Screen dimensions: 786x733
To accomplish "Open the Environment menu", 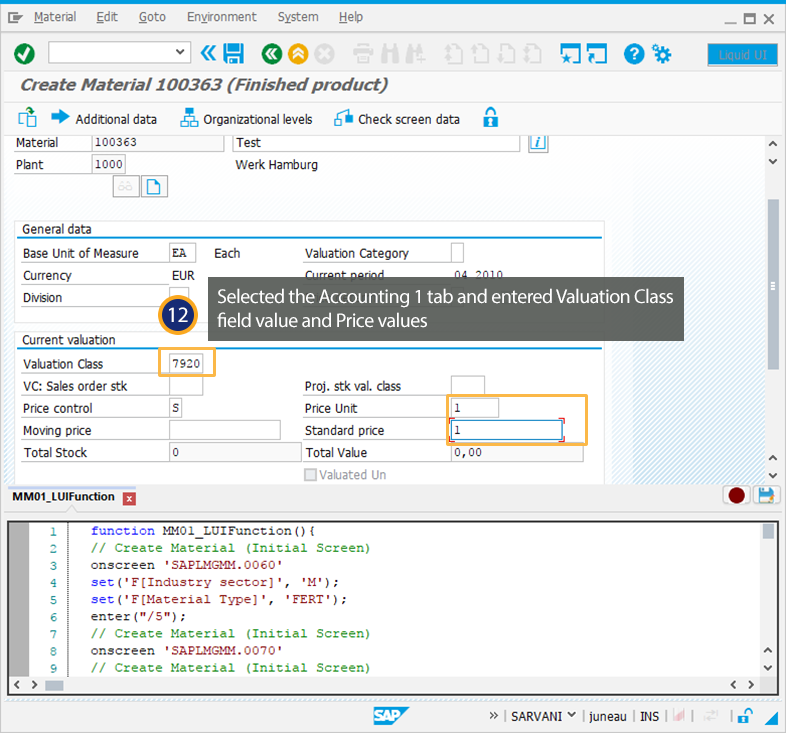I will [x=222, y=17].
